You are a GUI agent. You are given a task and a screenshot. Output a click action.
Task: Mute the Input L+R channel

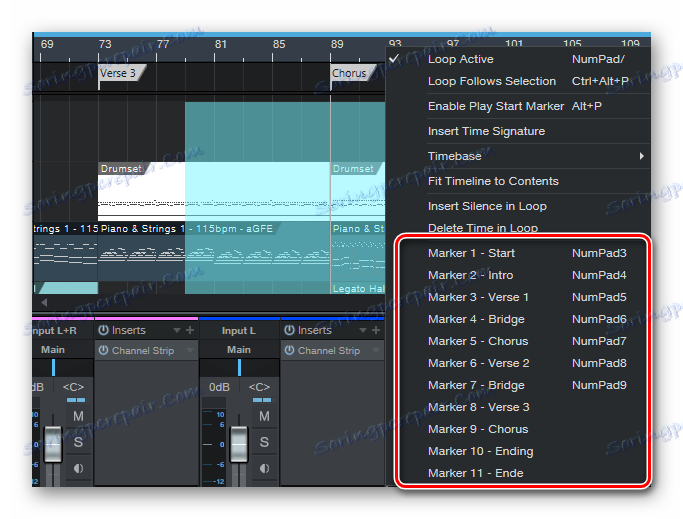click(78, 416)
